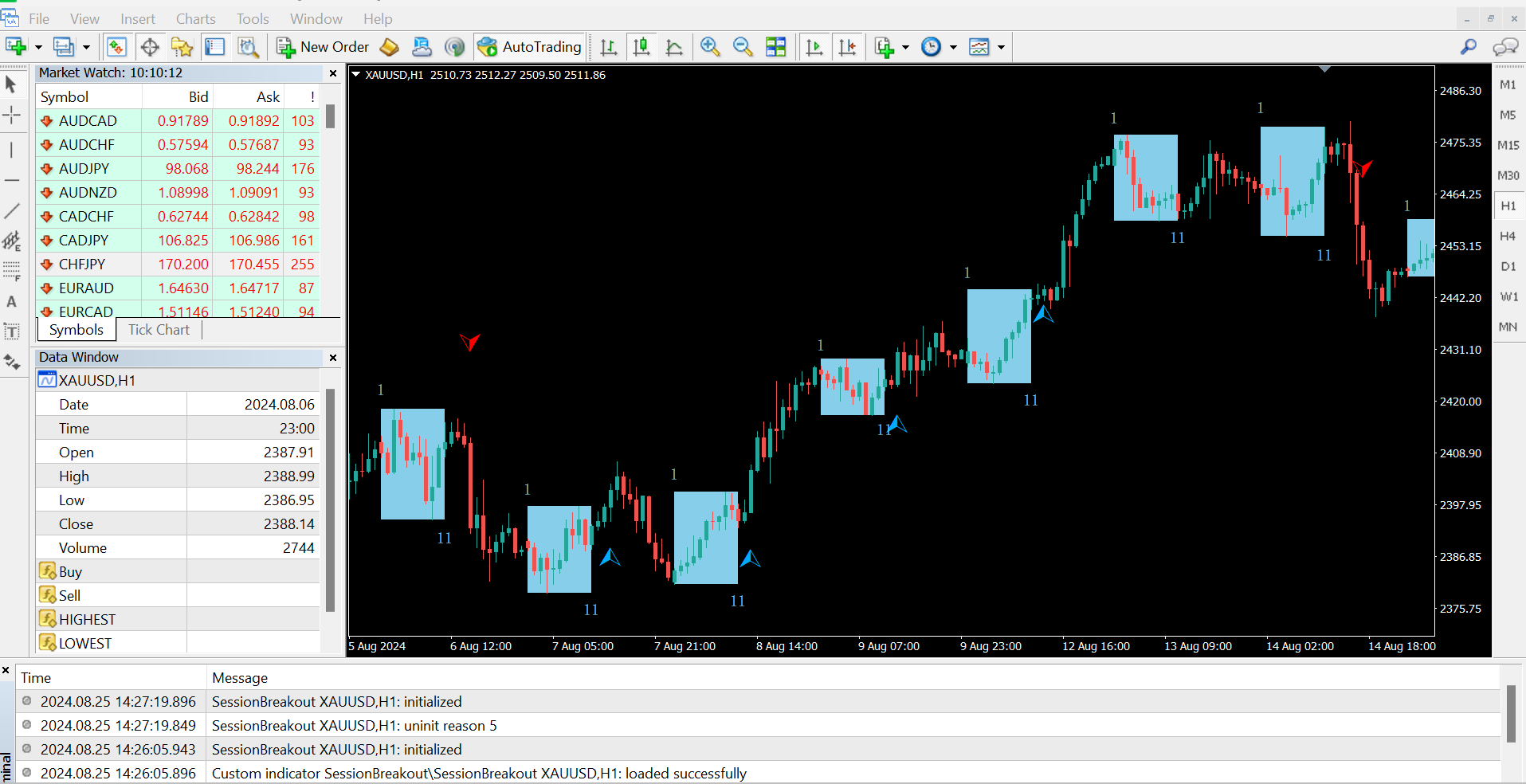Open the View menu
The image size is (1526, 784).
pos(84,18)
